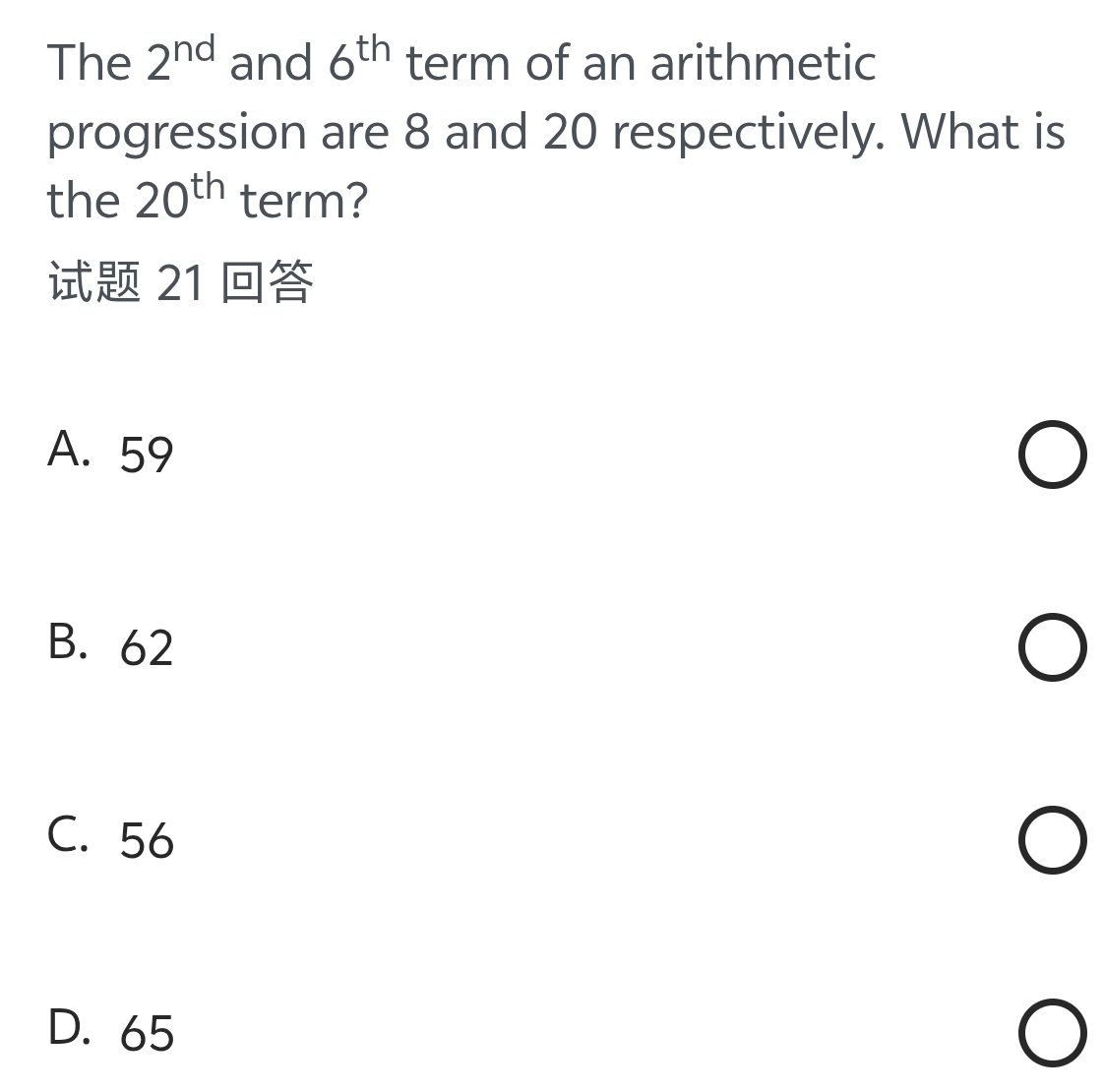Click the words 'What is' in the question
This screenshot has width=1104, height=1092.
(x=983, y=131)
